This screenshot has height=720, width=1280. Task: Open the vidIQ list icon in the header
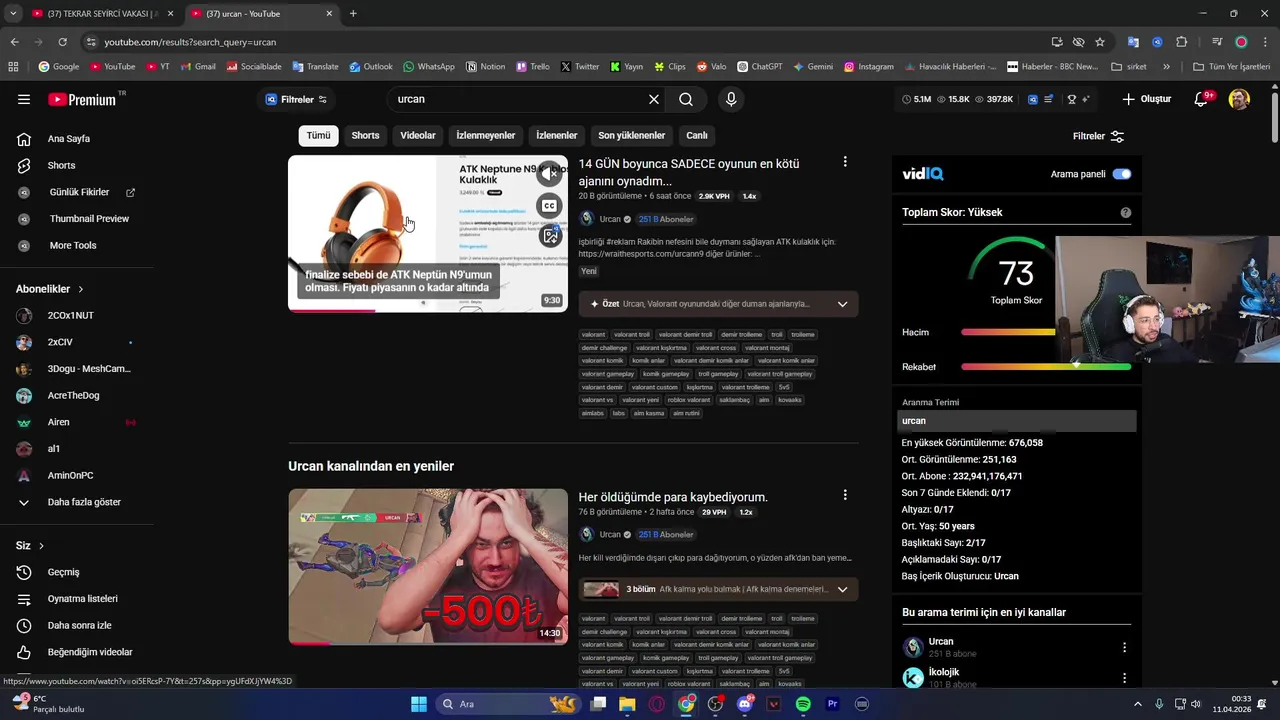[1048, 99]
